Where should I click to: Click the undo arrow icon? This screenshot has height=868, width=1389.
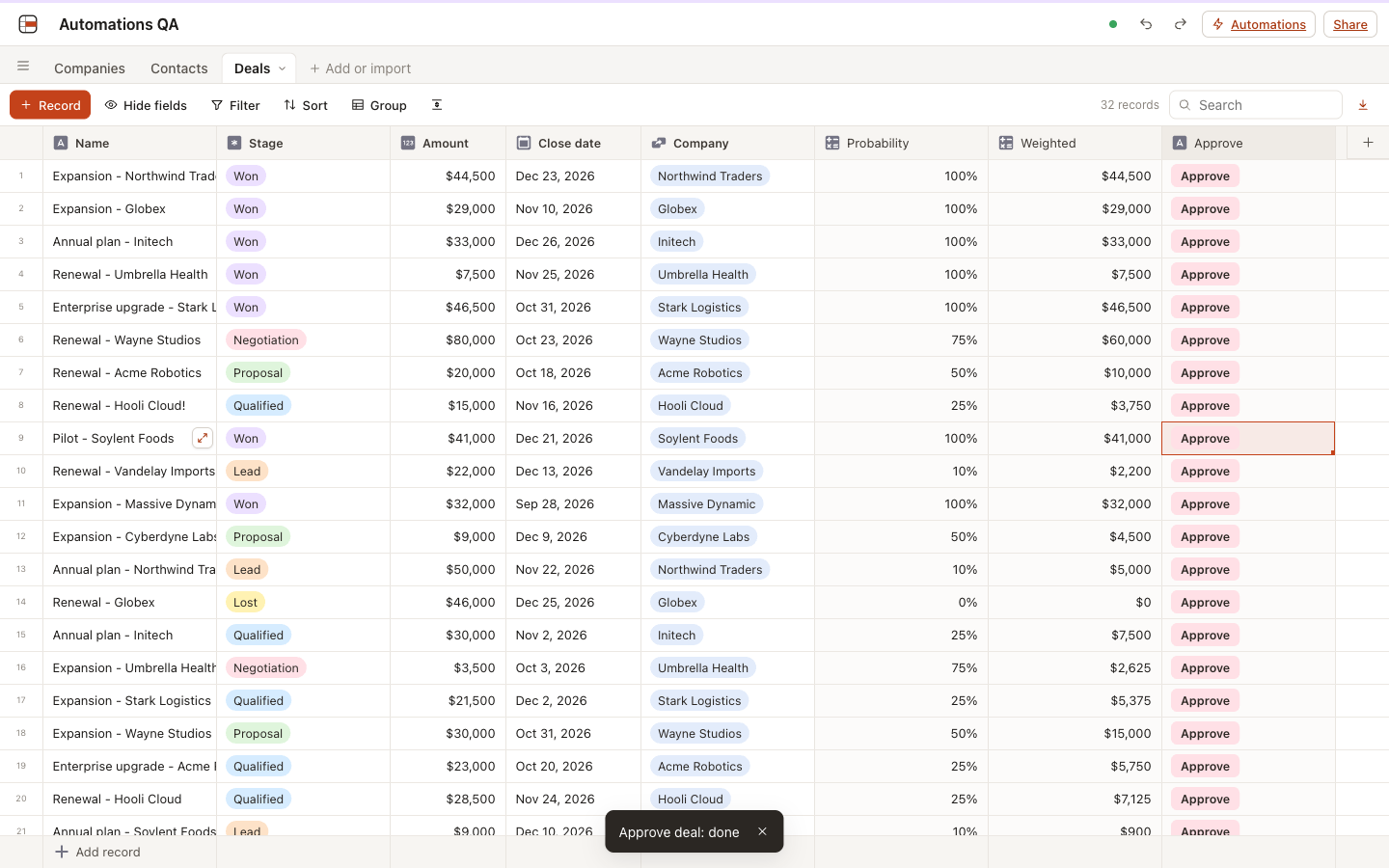(1146, 24)
